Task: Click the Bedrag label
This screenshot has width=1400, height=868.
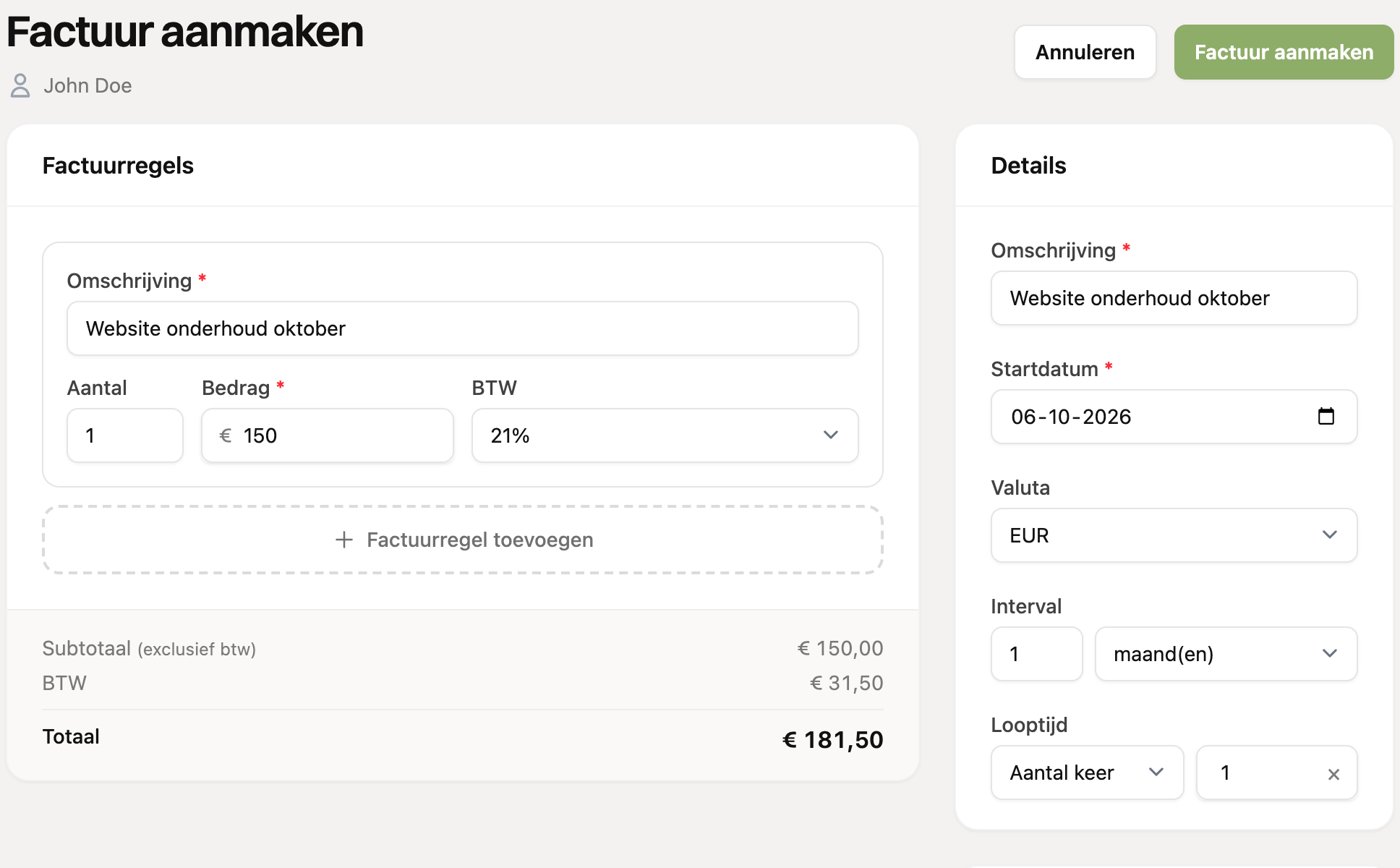Action: [x=236, y=388]
